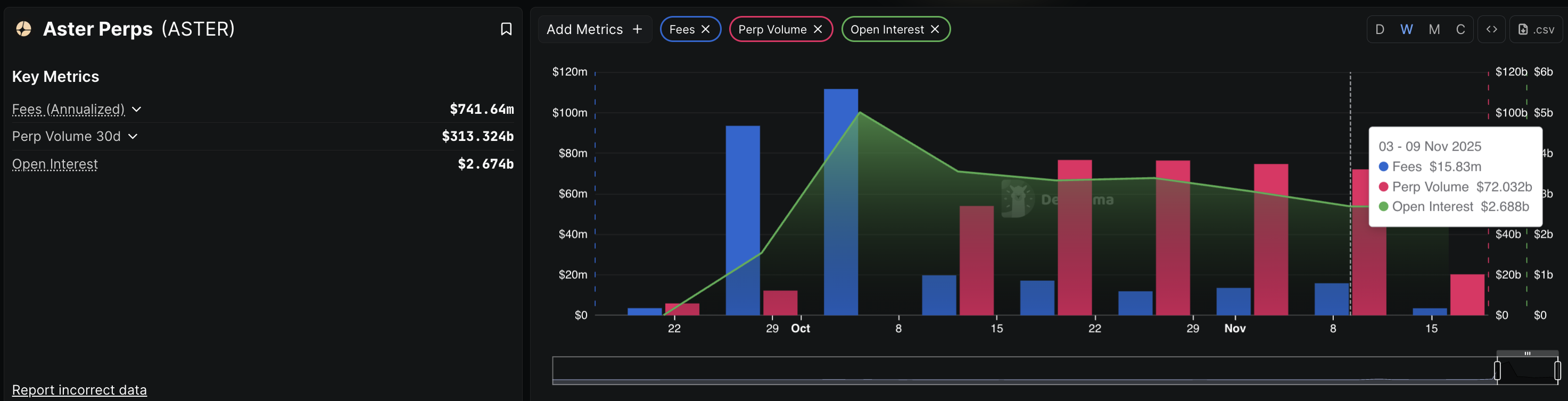Click the $100m label on the left axis

click(570, 113)
